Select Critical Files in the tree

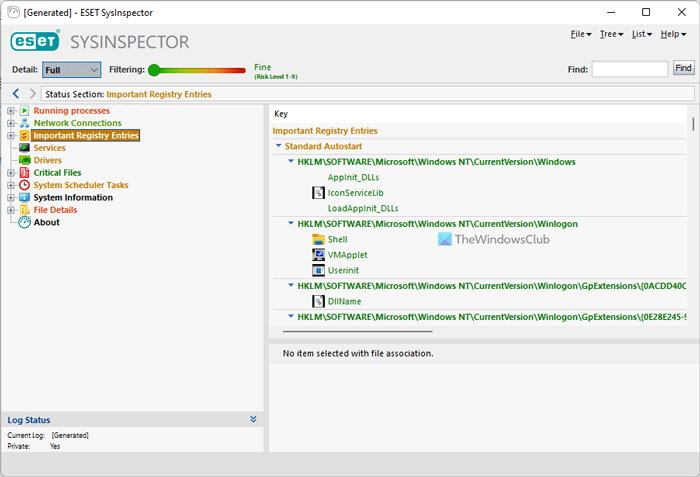tap(57, 172)
